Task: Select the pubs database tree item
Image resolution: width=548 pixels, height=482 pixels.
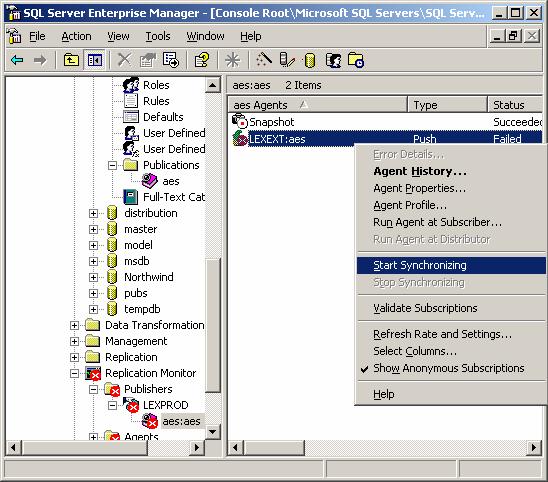Action: pyautogui.click(x=136, y=293)
